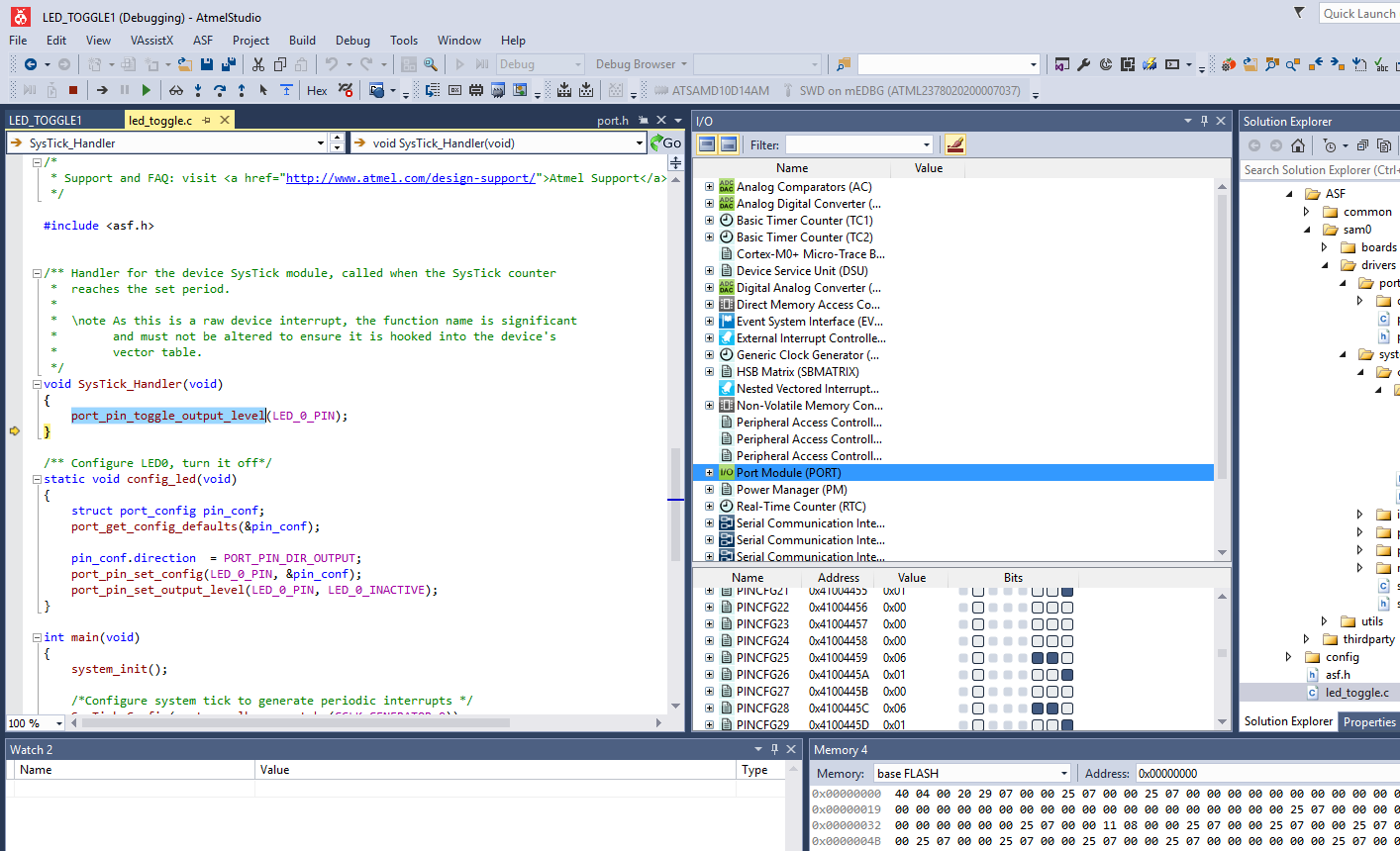Screen dimensions: 1400x851
Task: Click the Save All icon
Action: pyautogui.click(x=228, y=64)
